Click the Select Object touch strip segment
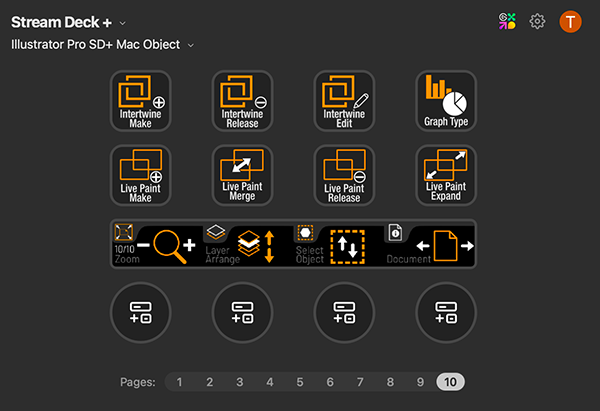Screen dimensions: 600x411 click(x=338, y=244)
